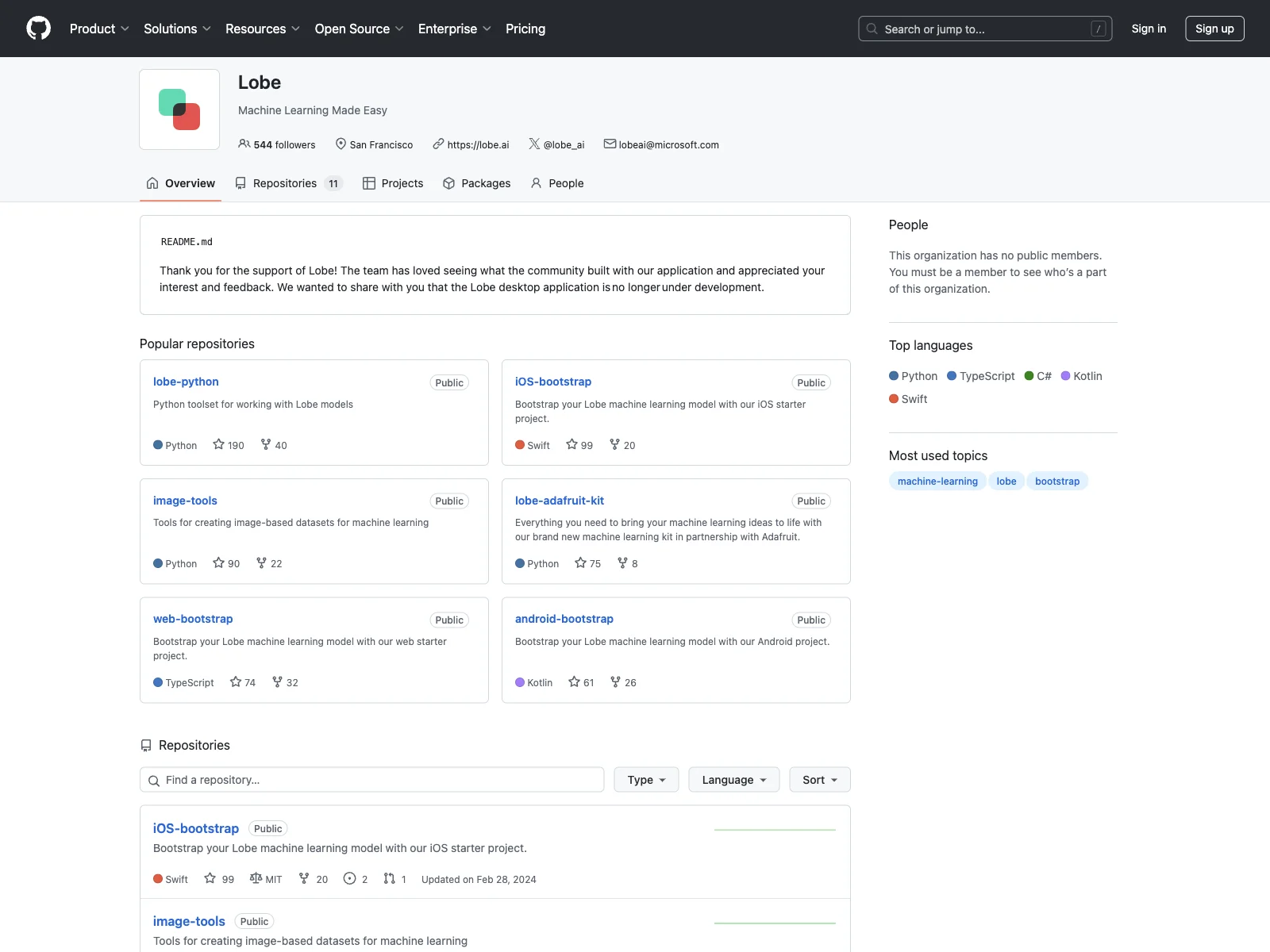Click the TypeScript language in Top languages
The width and height of the screenshot is (1270, 952).
tap(981, 376)
